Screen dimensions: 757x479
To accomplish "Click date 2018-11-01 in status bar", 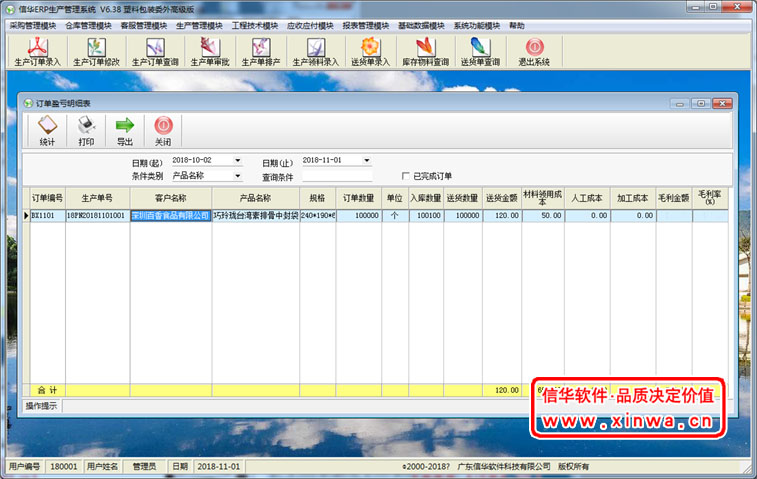I will coord(219,466).
